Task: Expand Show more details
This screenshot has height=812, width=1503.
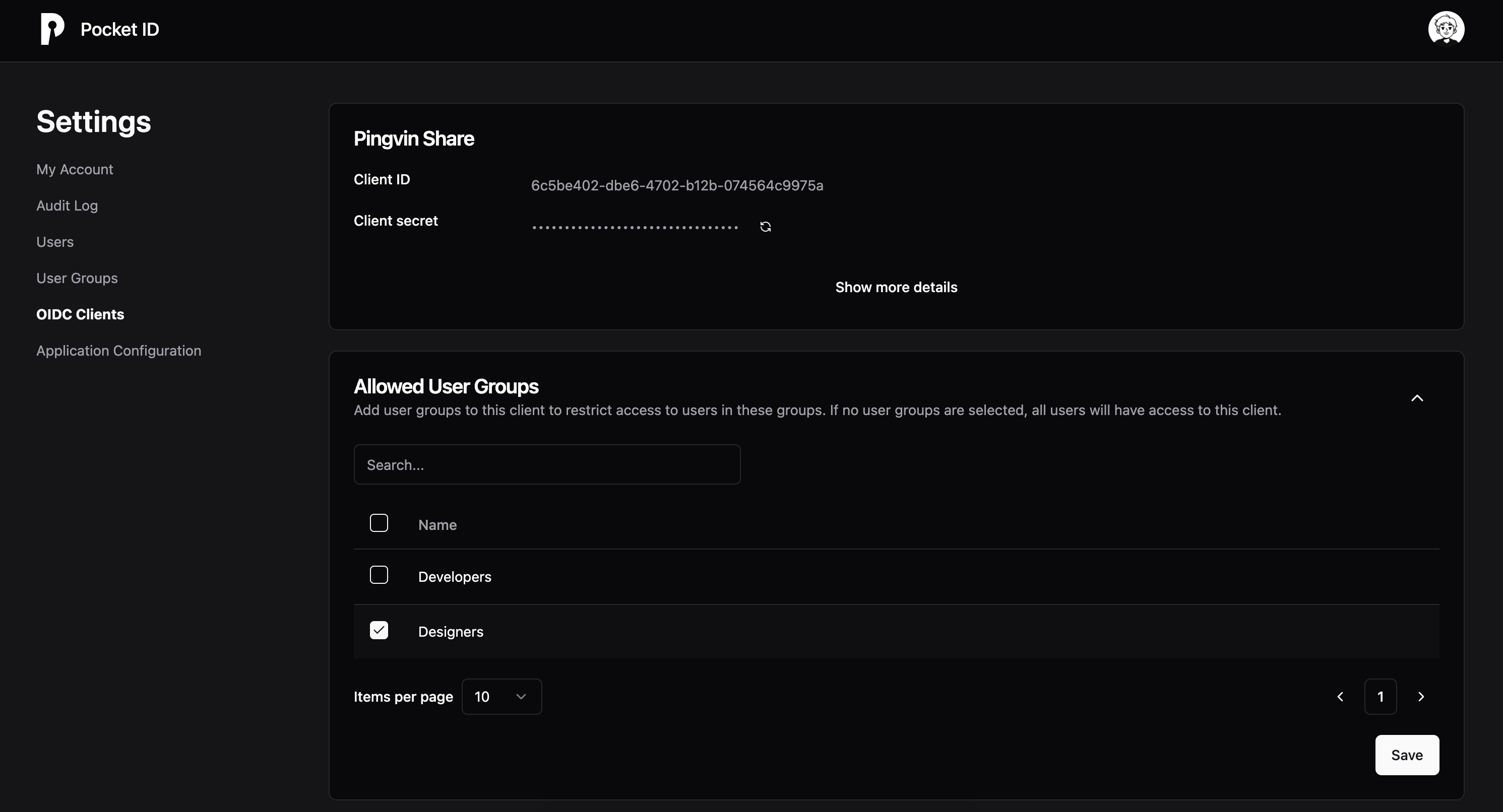Action: 896,288
